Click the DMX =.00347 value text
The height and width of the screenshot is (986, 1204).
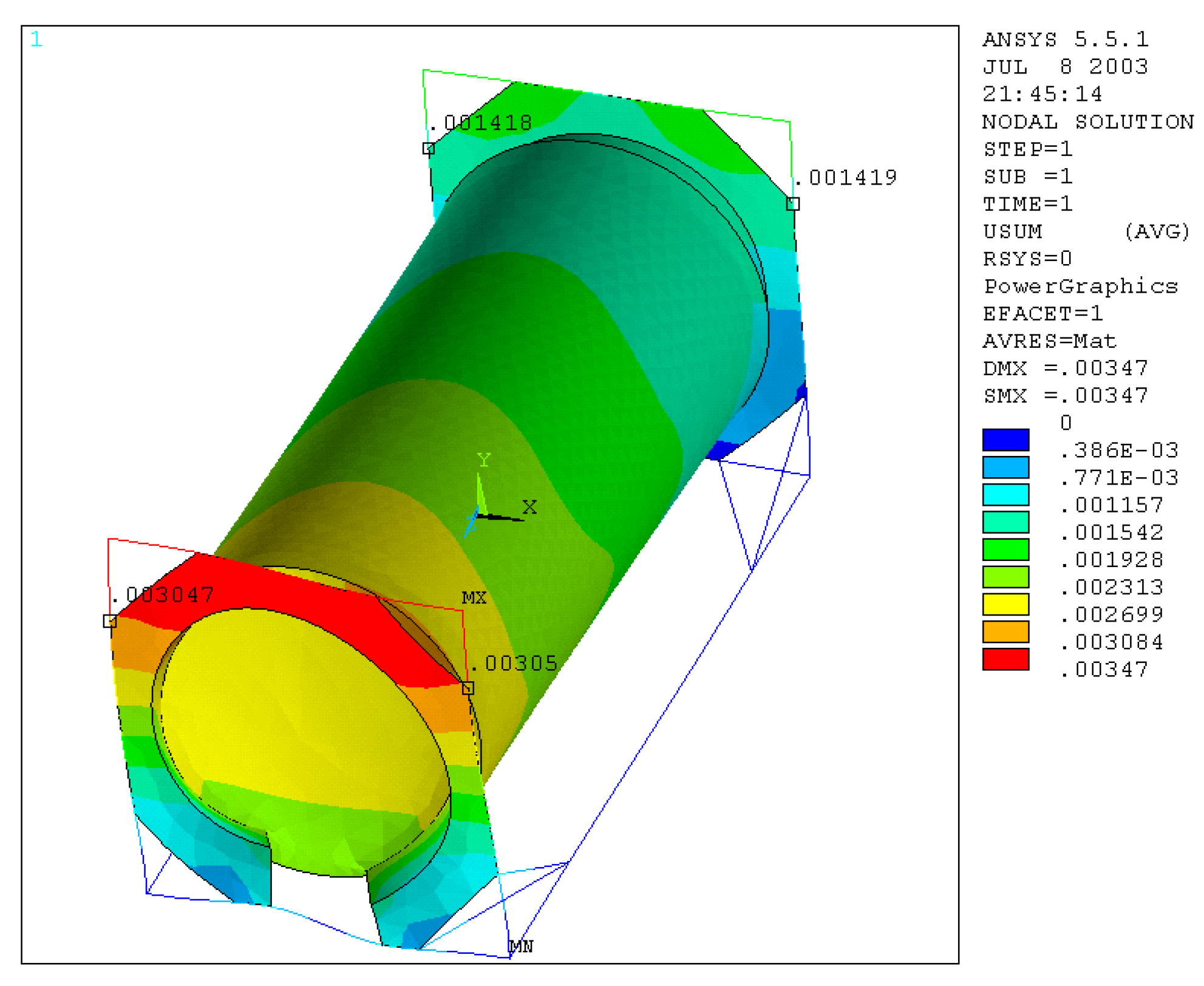1065,369
